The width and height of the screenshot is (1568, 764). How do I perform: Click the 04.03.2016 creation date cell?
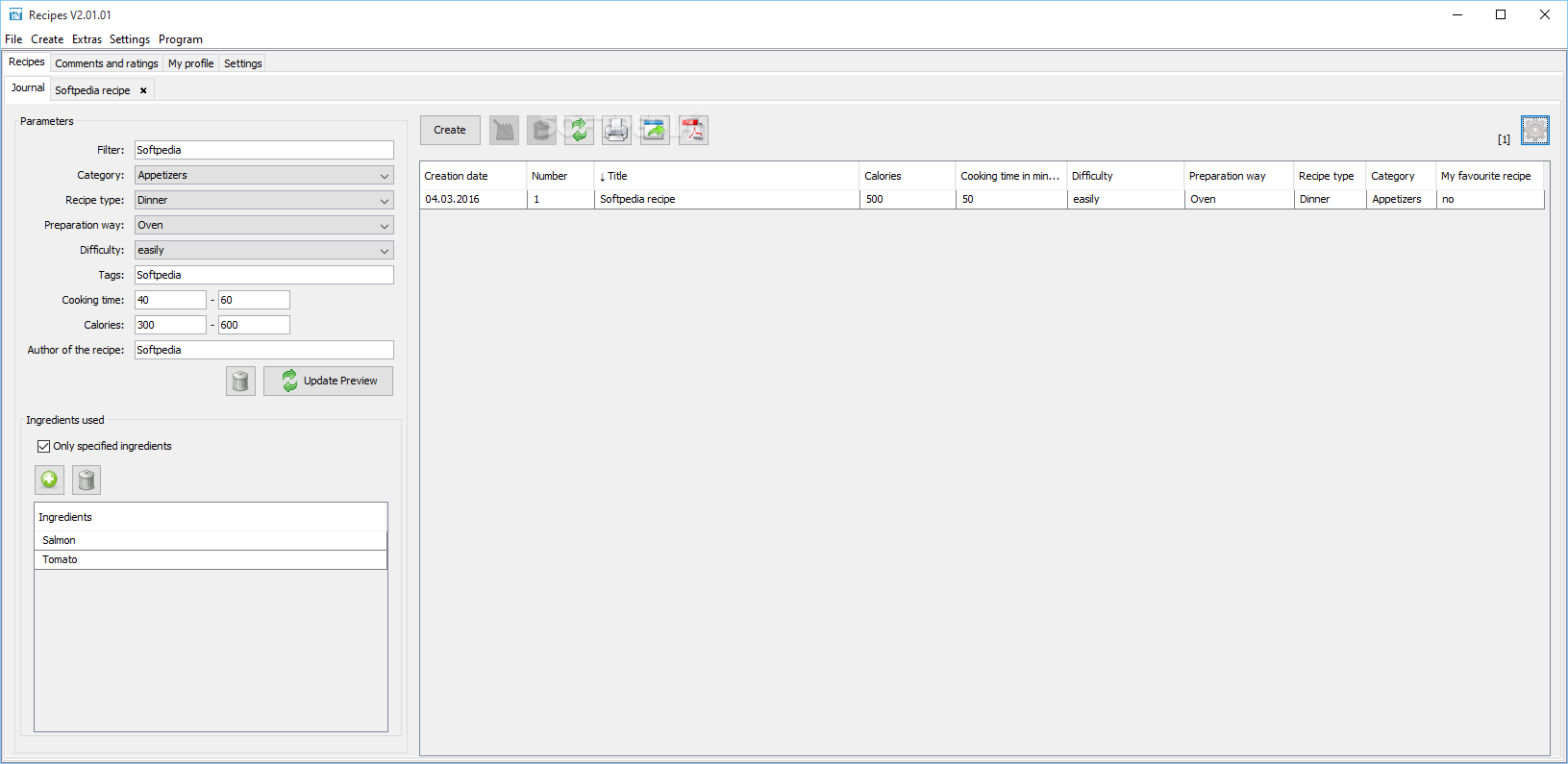[x=474, y=199]
